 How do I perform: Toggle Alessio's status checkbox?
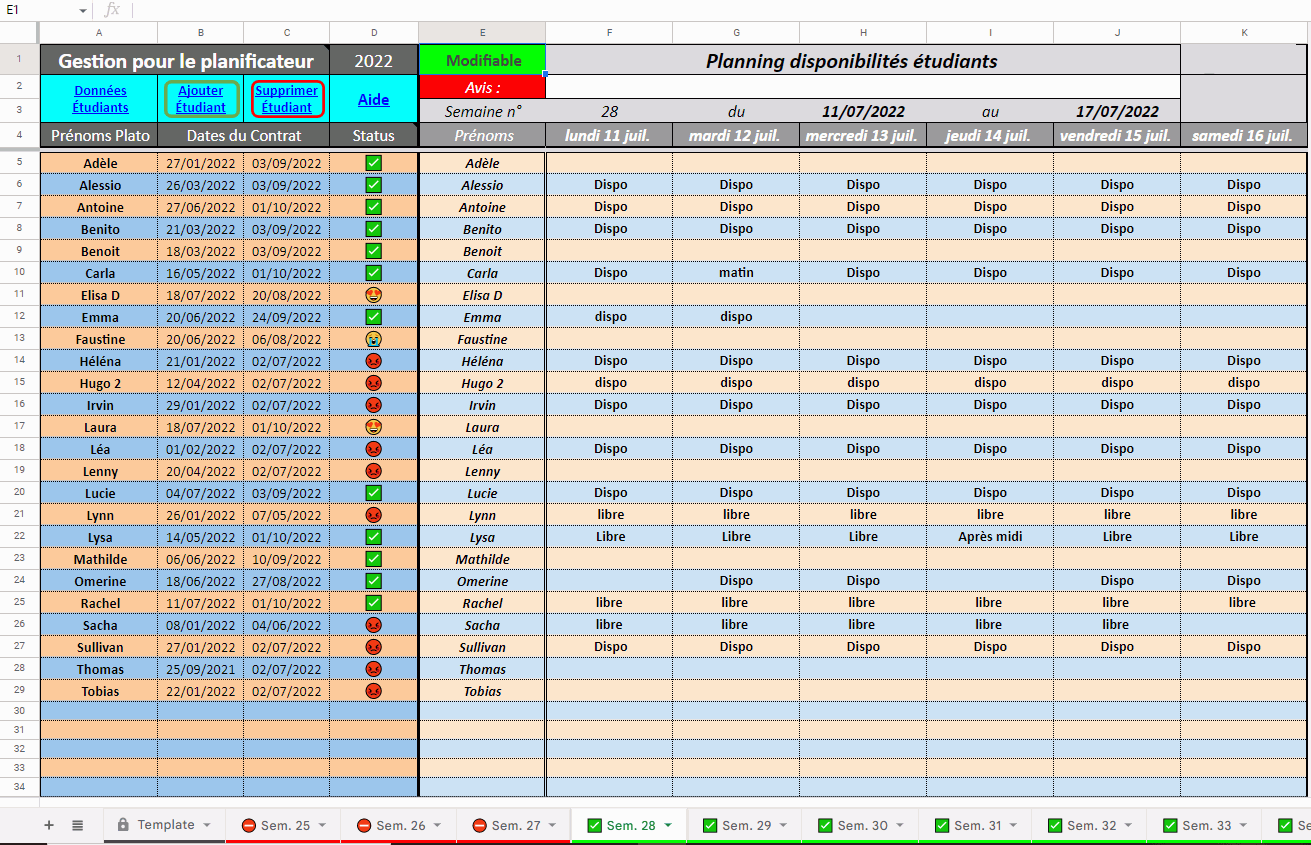point(374,185)
